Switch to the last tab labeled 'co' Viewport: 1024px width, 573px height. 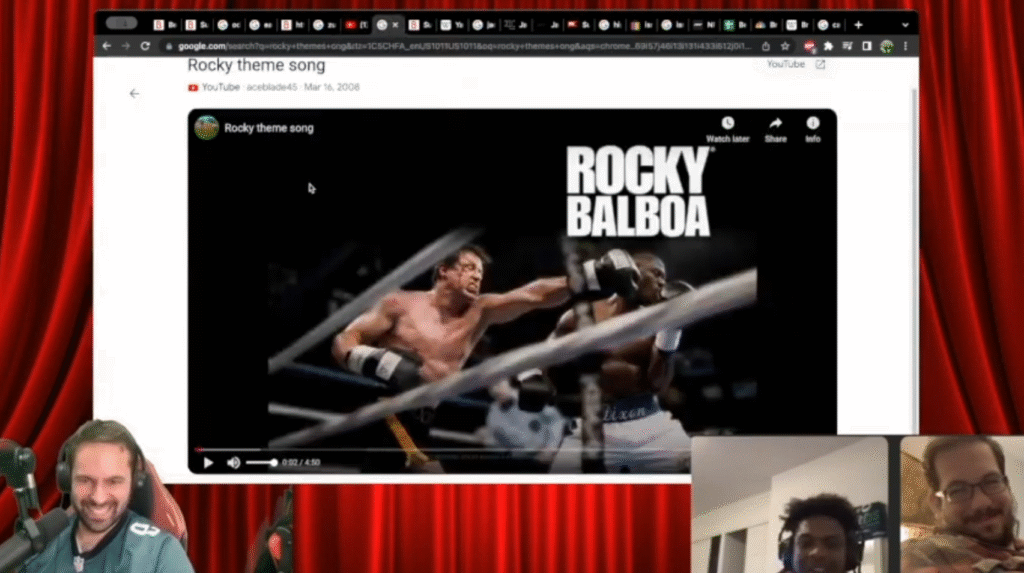click(x=829, y=25)
